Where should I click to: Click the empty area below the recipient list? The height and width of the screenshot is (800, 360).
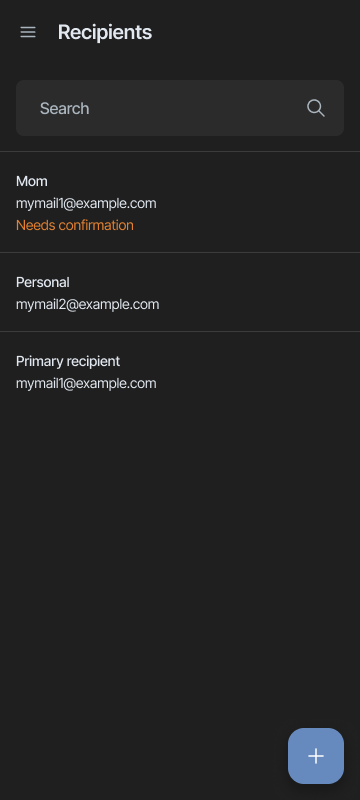(180, 561)
